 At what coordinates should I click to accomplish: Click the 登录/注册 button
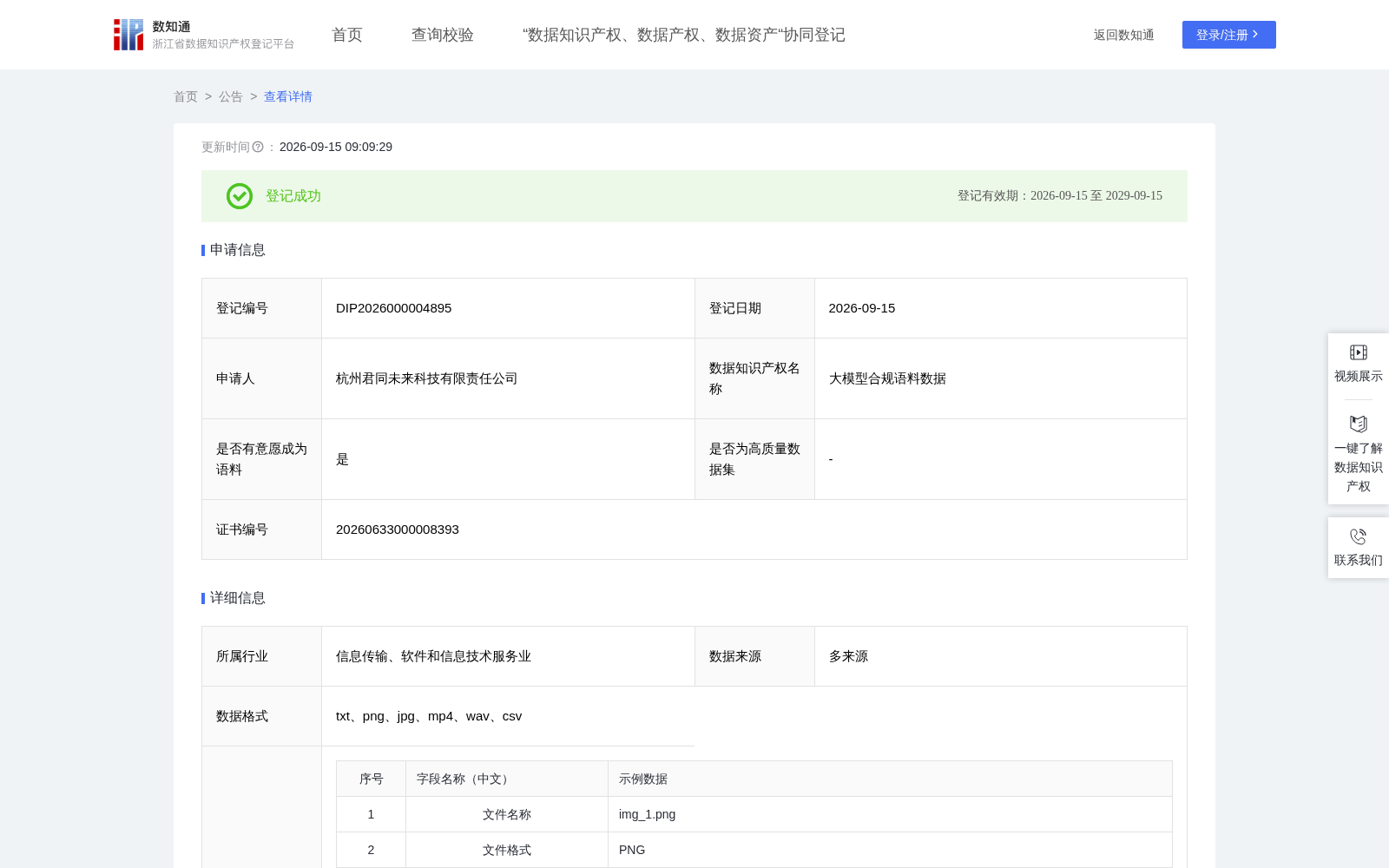(1229, 35)
